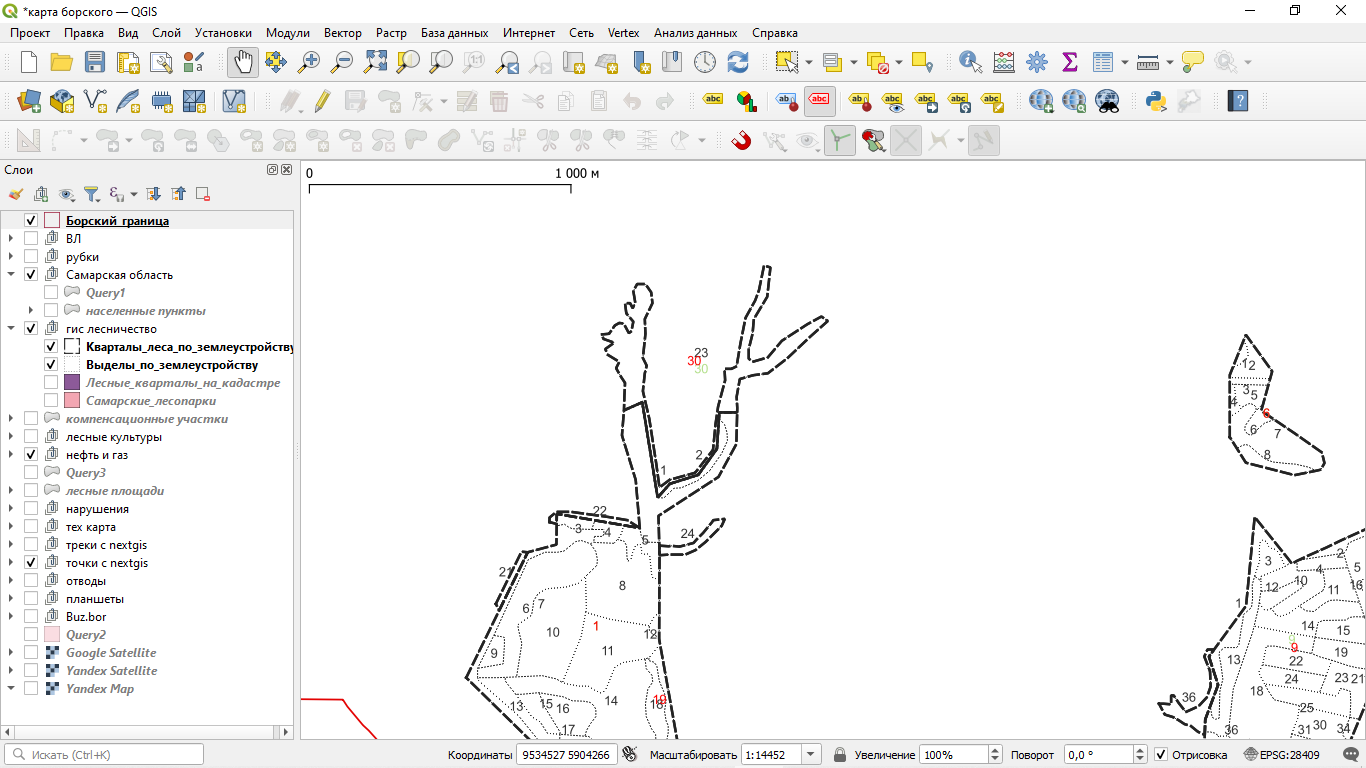Collapse the Самарская область layer group
This screenshot has height=768, width=1366.
11,275
